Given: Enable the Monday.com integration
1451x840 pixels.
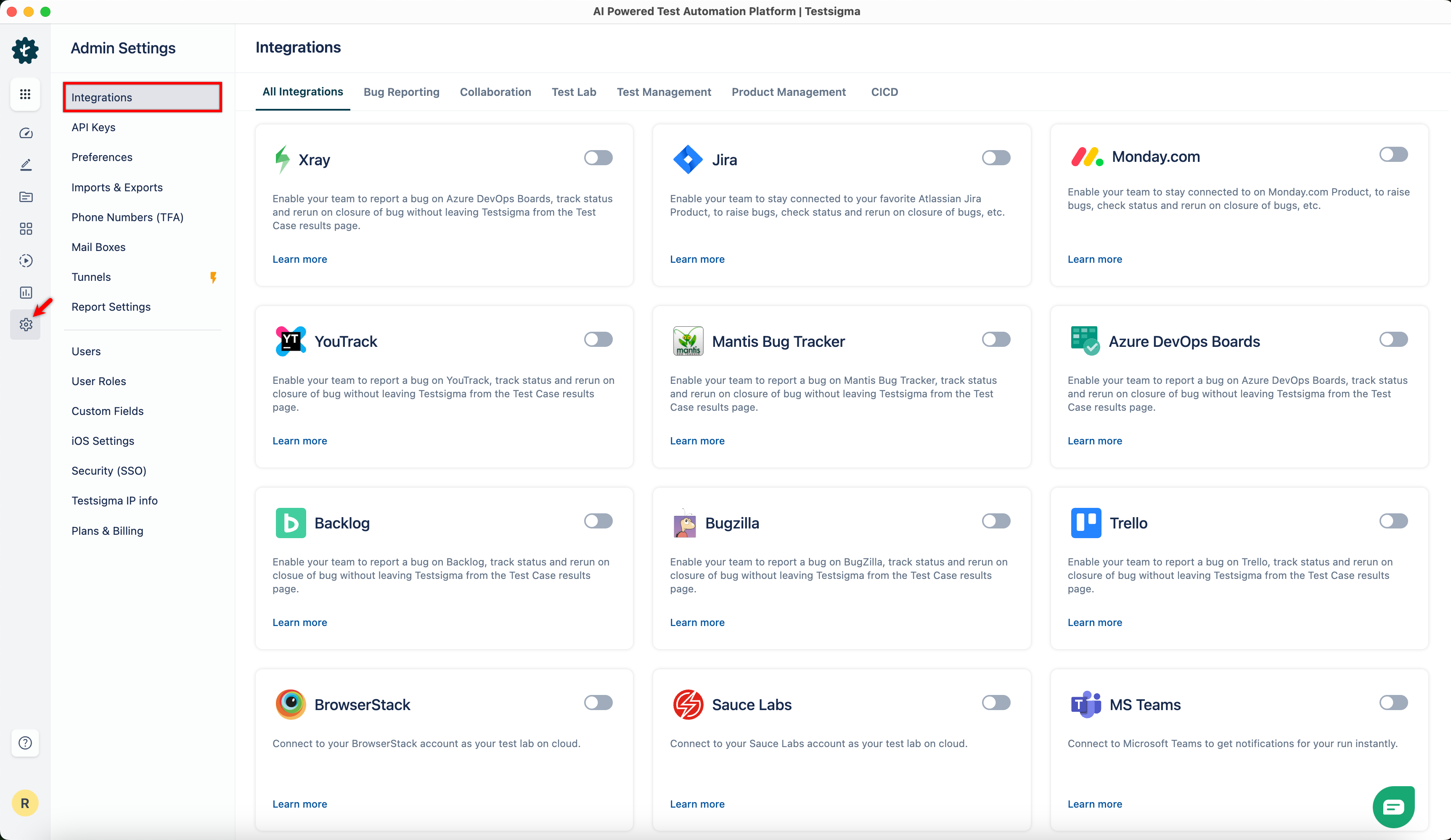Looking at the screenshot, I should (1393, 154).
